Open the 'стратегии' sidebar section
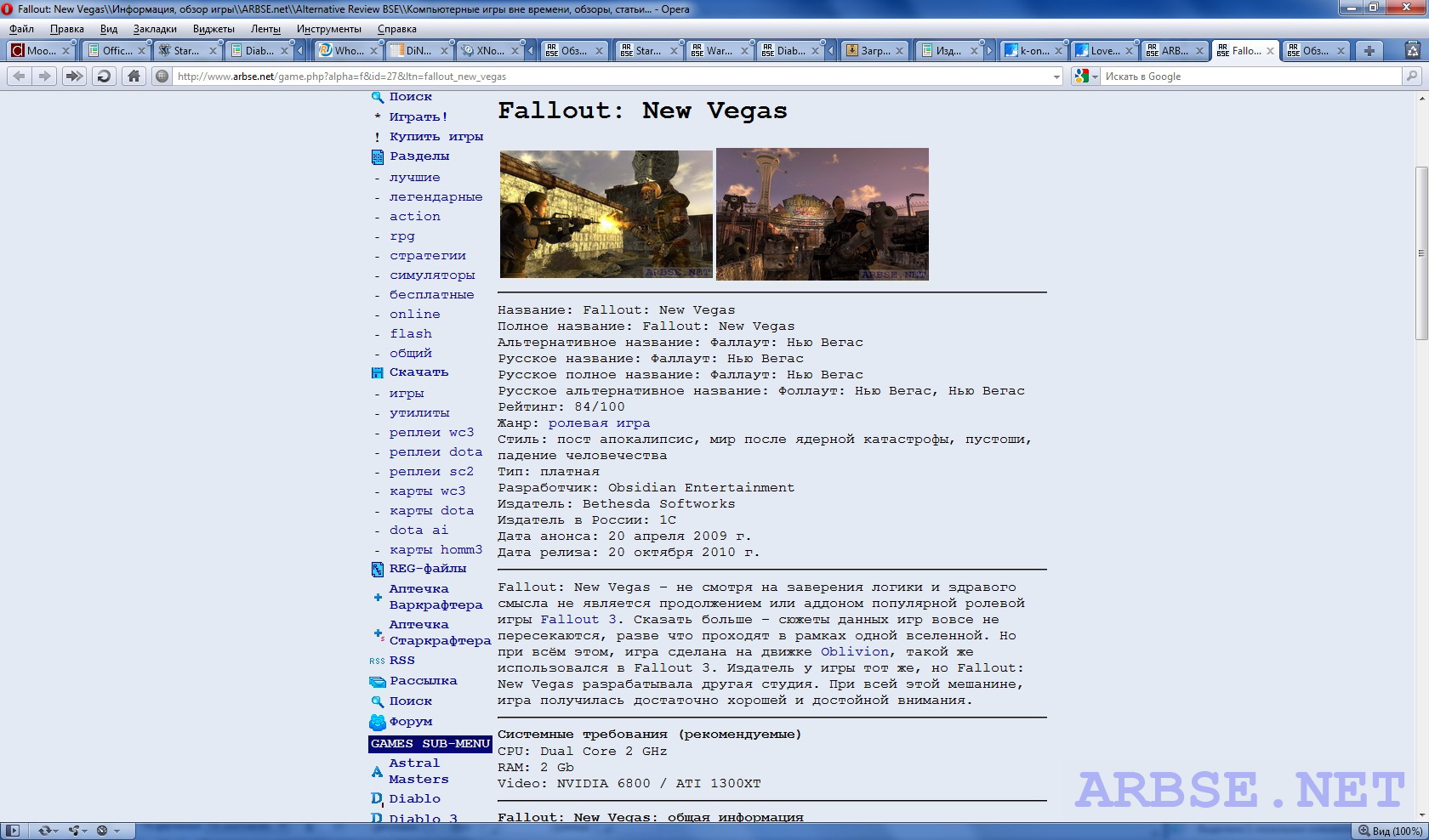This screenshot has height=840, width=1429. point(428,256)
